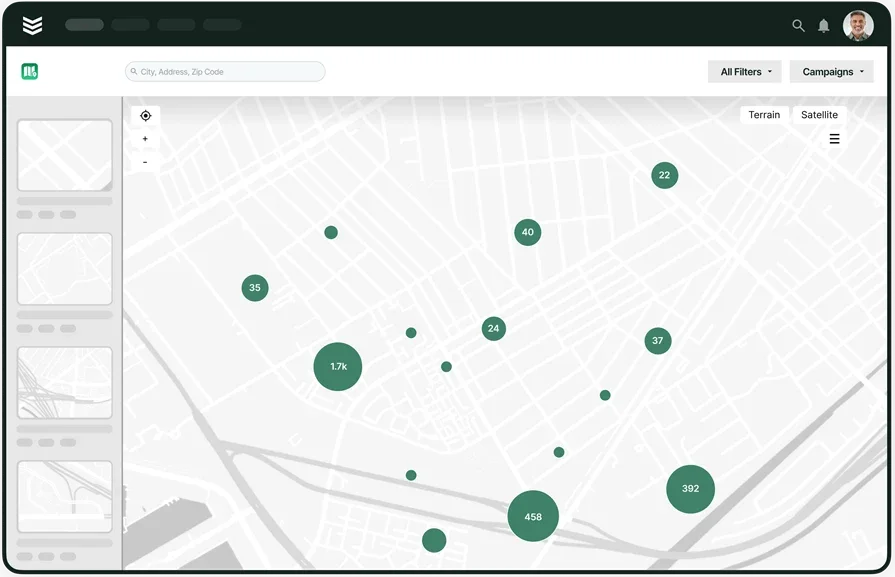895x577 pixels.
Task: Open the first navigation pill item
Action: pos(84,24)
